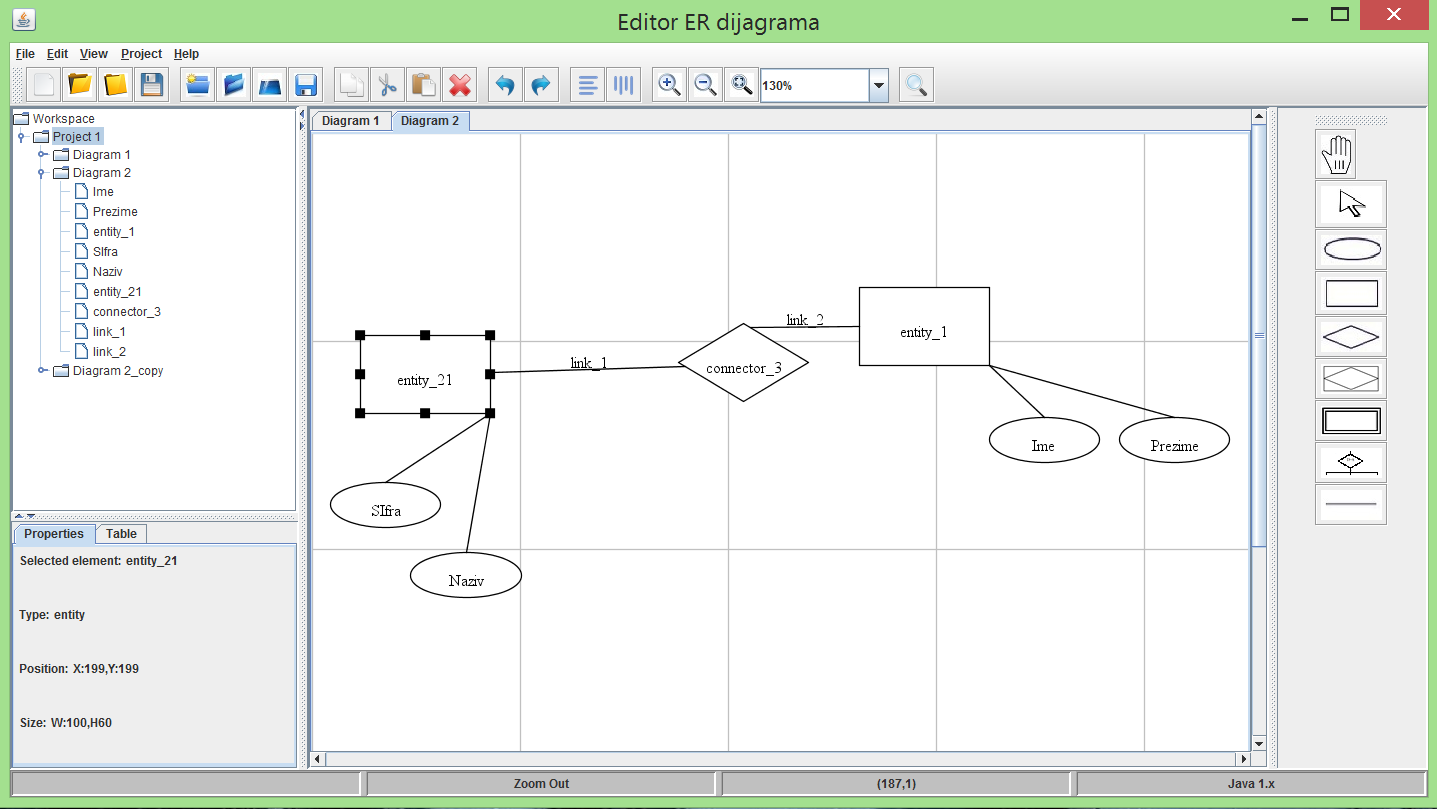1437x809 pixels.
Task: Switch to the Table tab
Action: [122, 534]
